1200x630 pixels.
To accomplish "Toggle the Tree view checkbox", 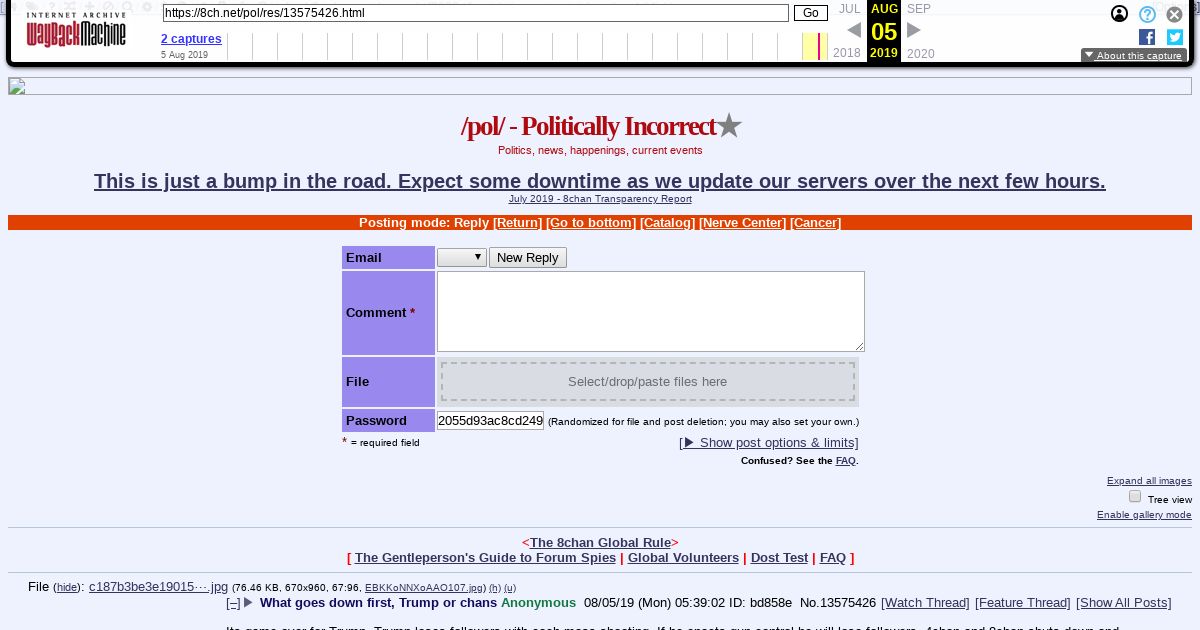I will [x=1135, y=496].
